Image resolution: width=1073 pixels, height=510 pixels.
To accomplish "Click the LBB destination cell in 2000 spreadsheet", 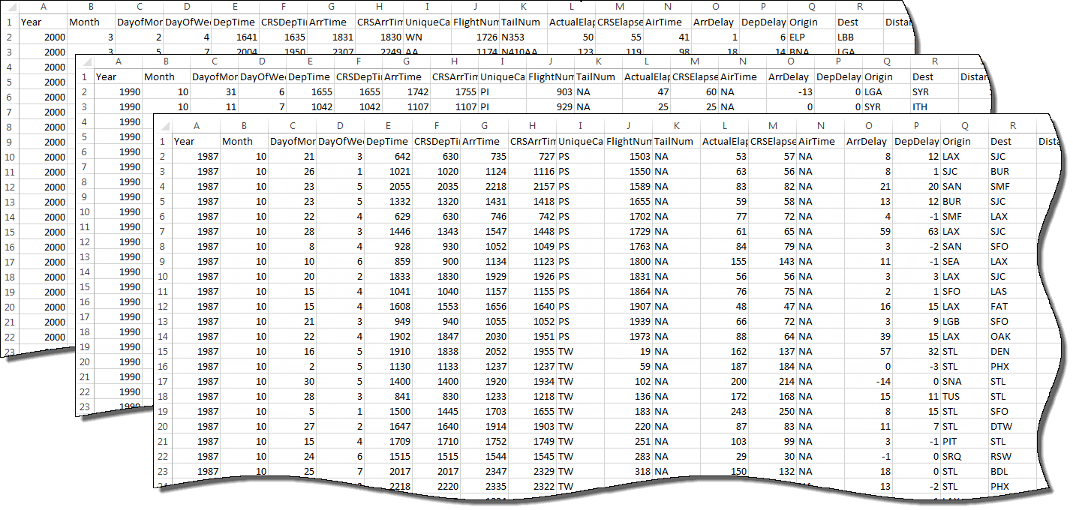I will click(x=859, y=36).
